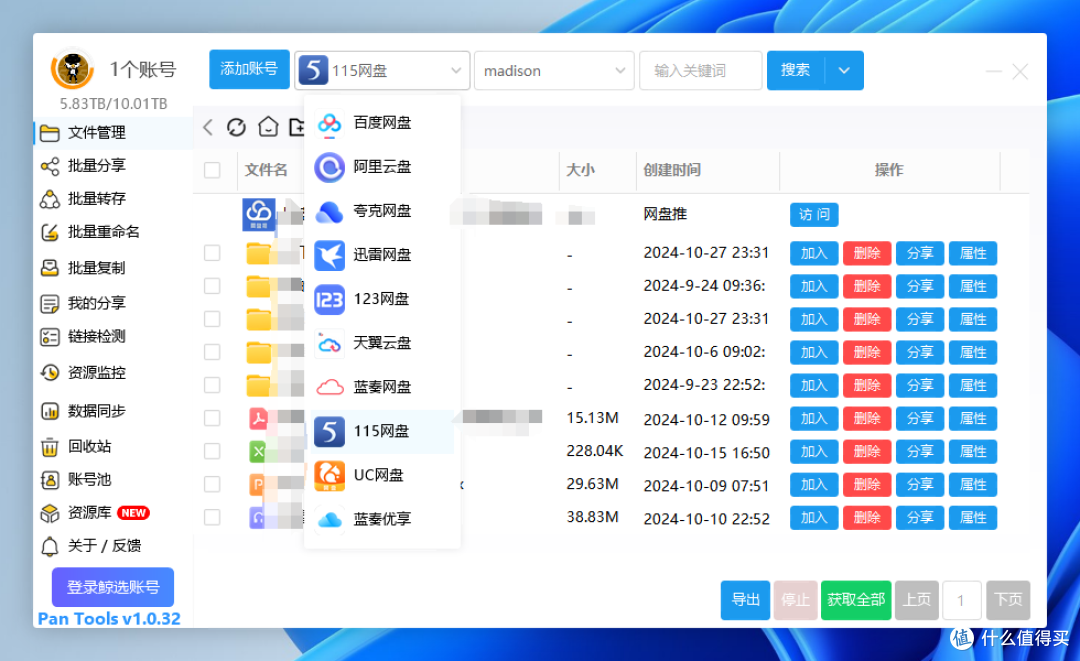Open 批量转存 in the sidebar
This screenshot has height=661, width=1080.
point(114,199)
